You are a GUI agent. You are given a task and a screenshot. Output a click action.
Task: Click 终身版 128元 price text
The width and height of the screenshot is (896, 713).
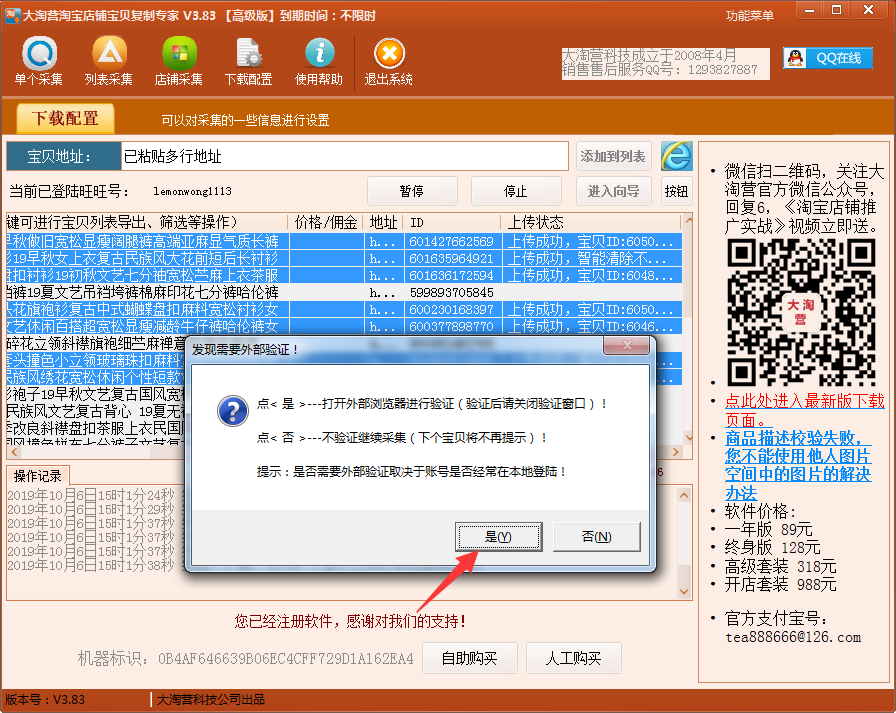coord(773,547)
